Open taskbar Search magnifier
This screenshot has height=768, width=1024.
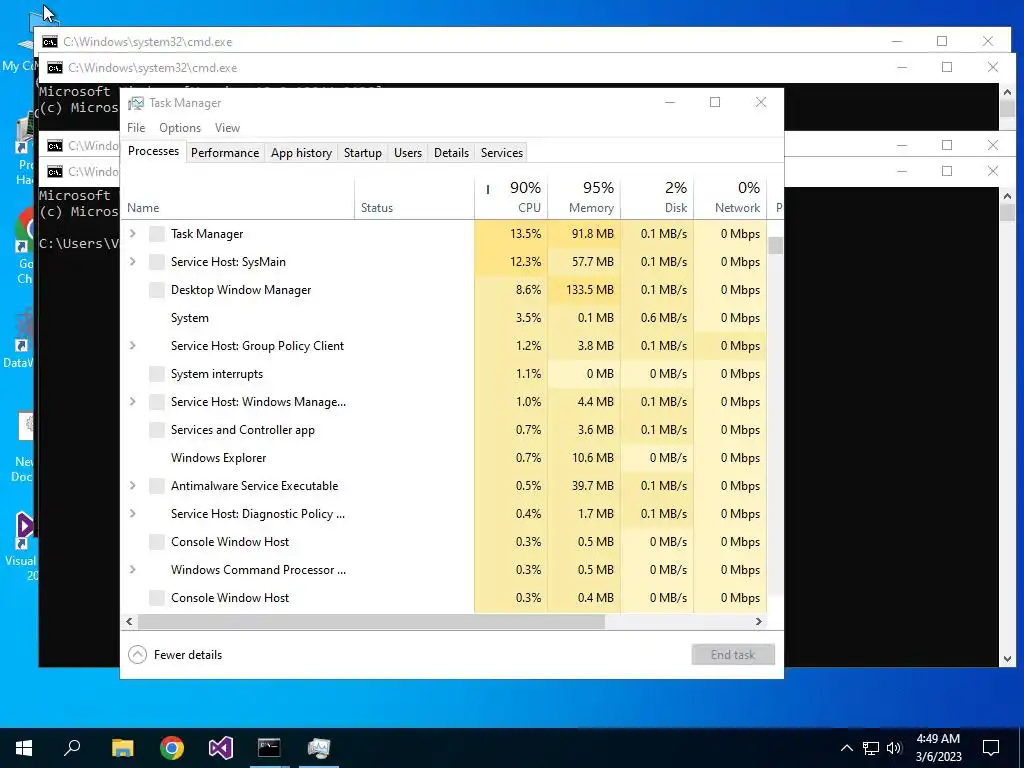pyautogui.click(x=72, y=748)
